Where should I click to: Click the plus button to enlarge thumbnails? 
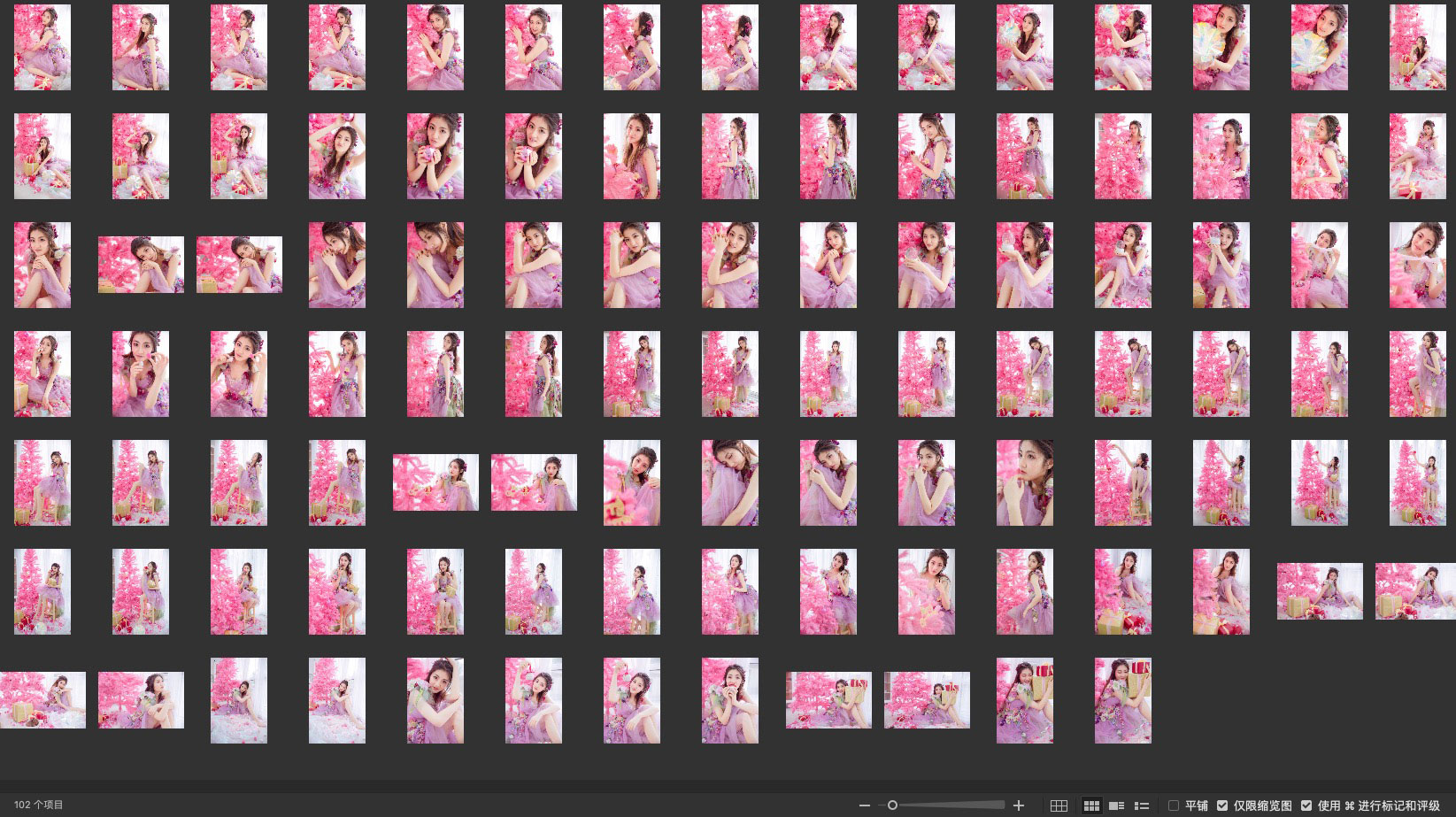[x=1019, y=805]
